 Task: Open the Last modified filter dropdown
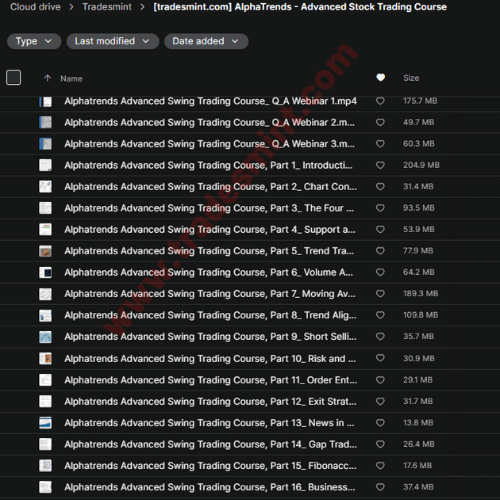(x=112, y=41)
